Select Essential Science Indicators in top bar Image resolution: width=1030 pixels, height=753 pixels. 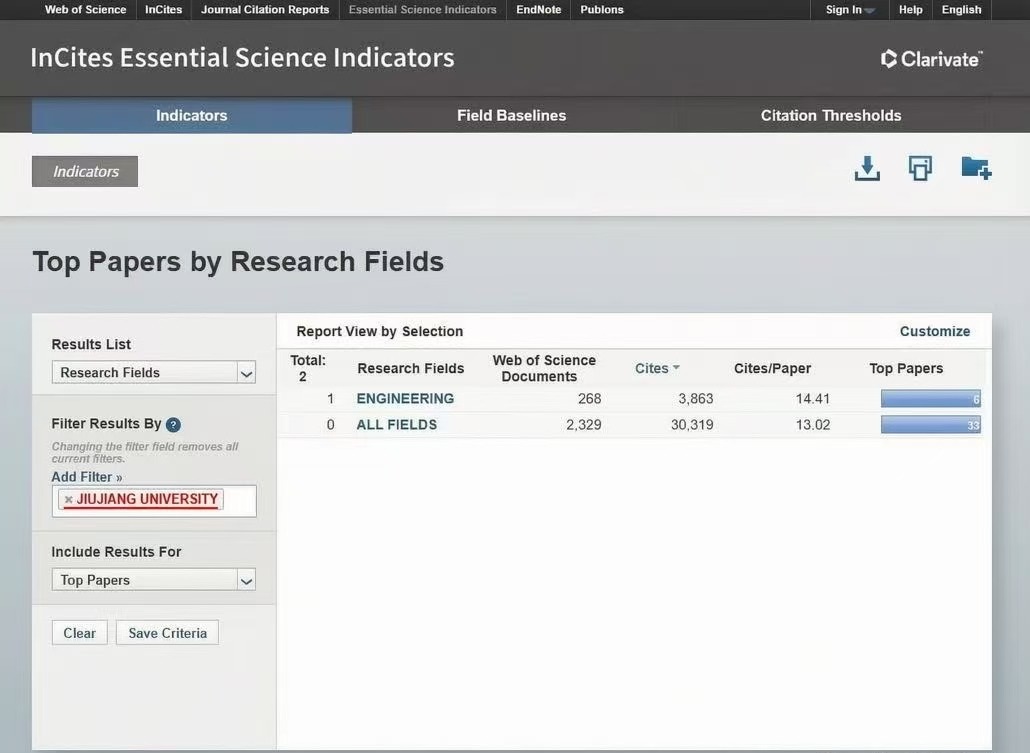422,10
